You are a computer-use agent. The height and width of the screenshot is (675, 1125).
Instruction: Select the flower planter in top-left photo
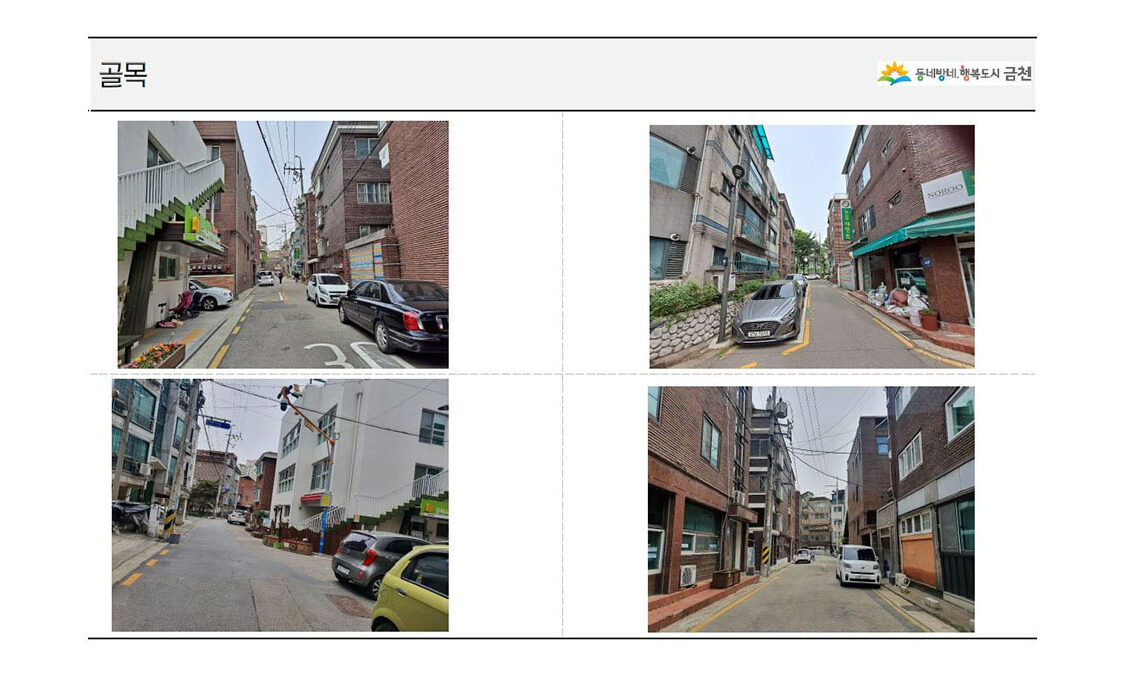point(156,355)
